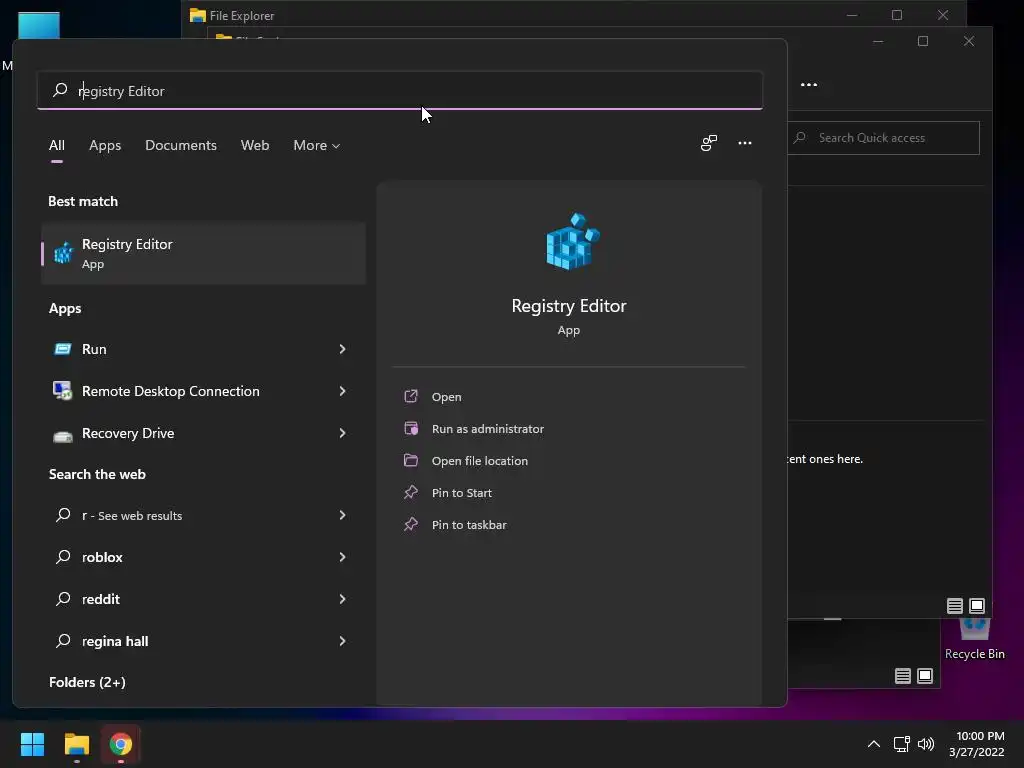Click the volume speaker icon in tray

(x=926, y=744)
